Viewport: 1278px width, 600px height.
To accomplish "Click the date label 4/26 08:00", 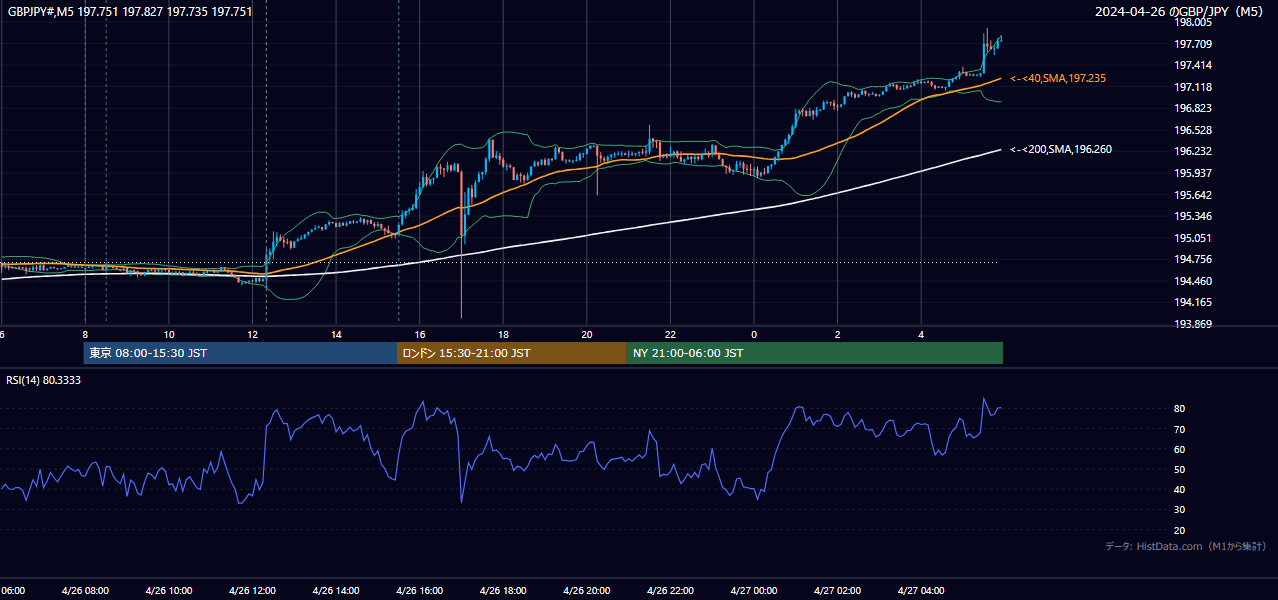I will (85, 591).
